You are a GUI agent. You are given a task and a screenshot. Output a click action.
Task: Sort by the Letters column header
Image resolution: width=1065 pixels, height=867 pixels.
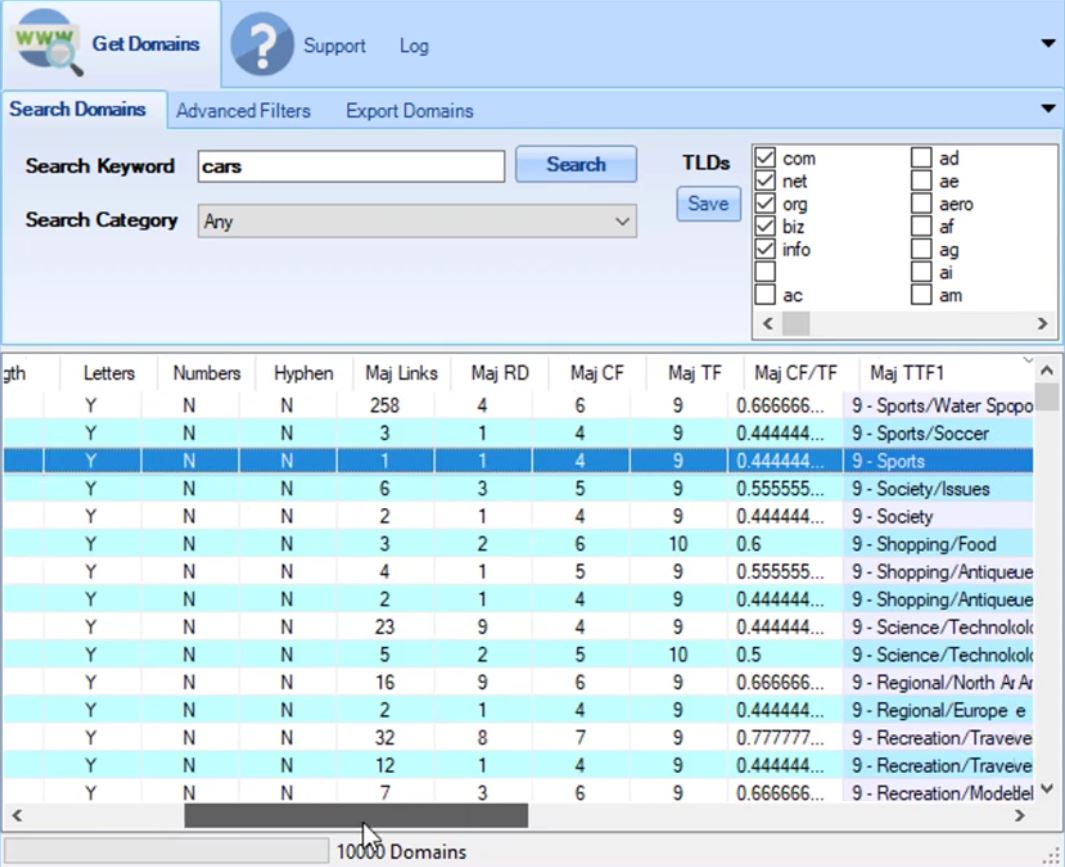coord(109,373)
